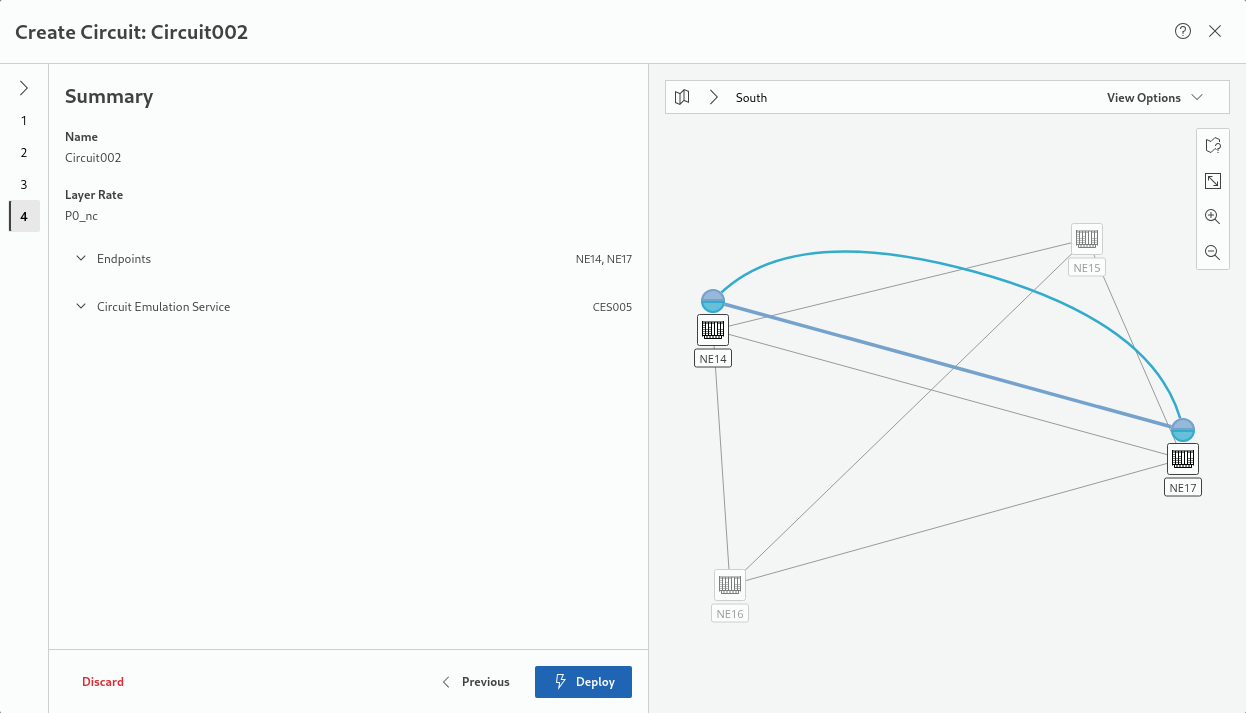The width and height of the screenshot is (1246, 713).
Task: Open the help icon in header
Action: pos(1183,31)
